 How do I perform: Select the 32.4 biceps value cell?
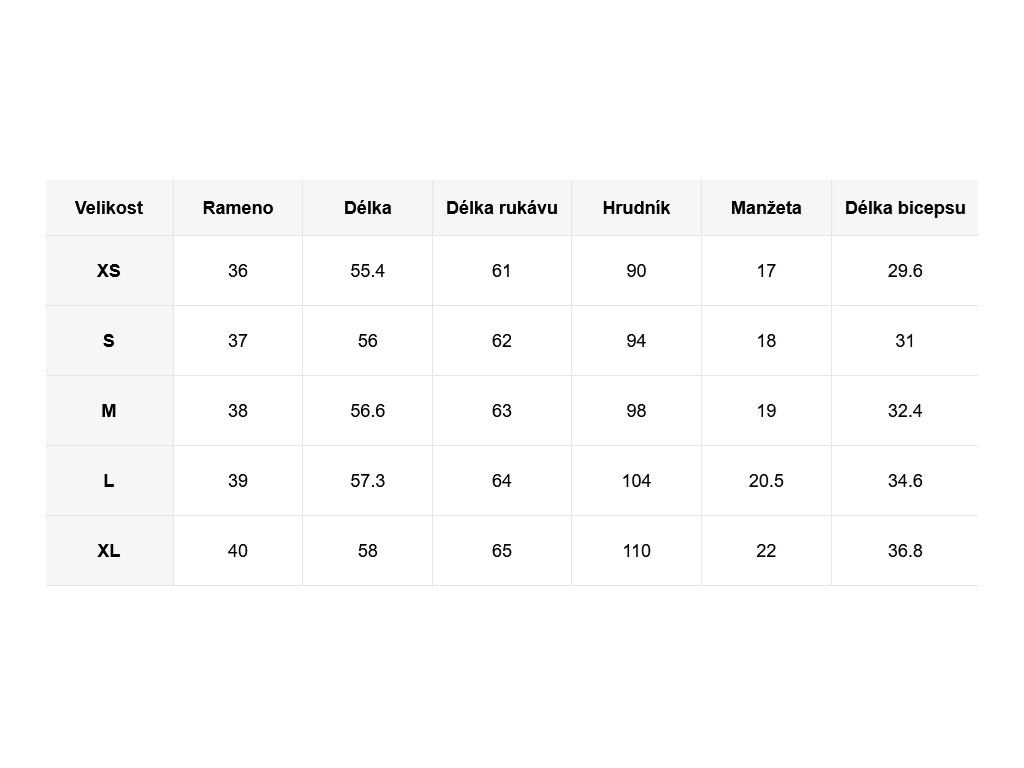905,411
